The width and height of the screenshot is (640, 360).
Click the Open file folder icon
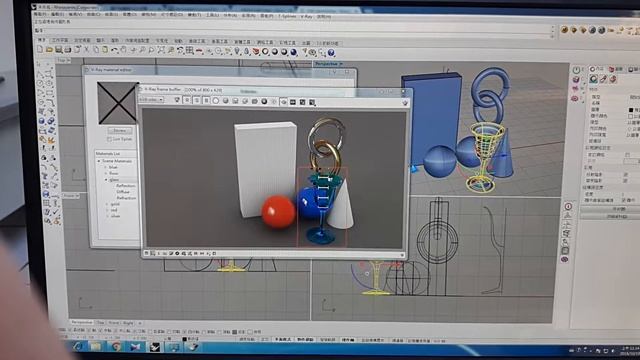(49, 50)
